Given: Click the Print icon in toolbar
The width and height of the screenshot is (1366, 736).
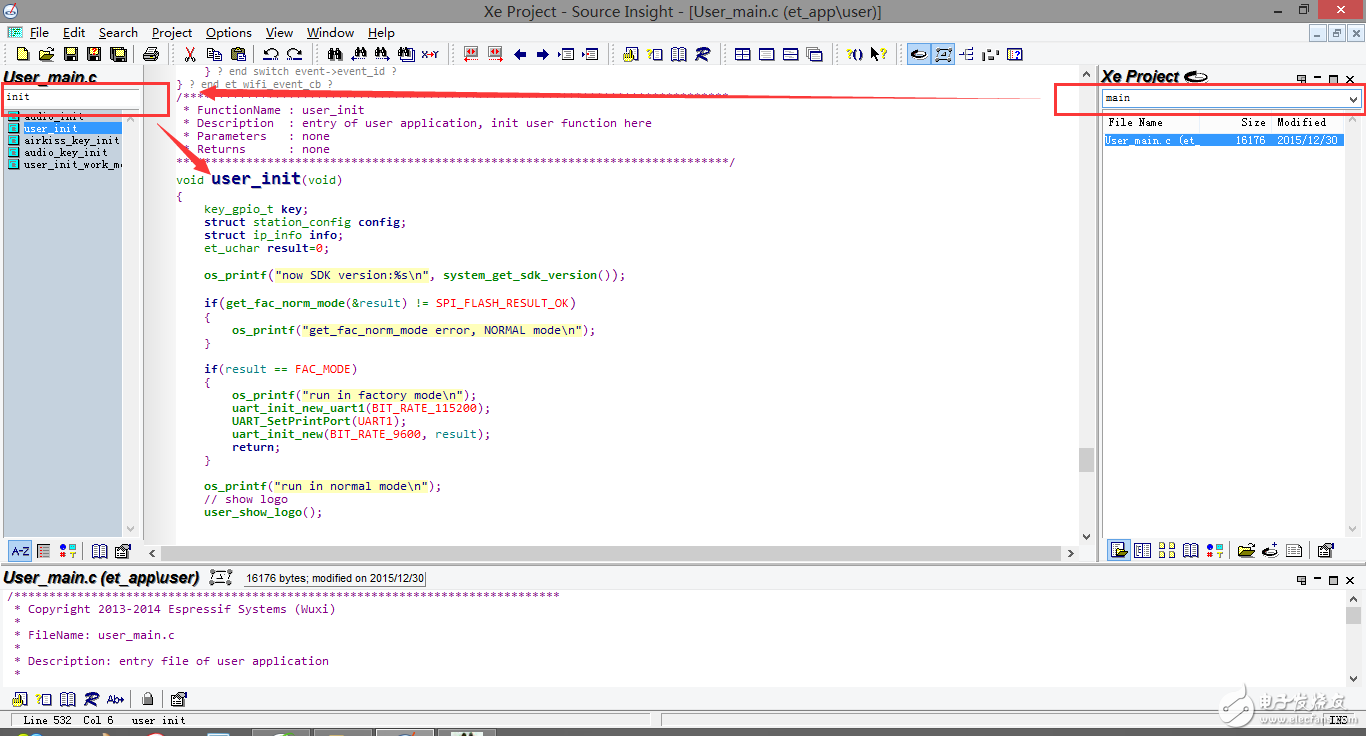Looking at the screenshot, I should pyautogui.click(x=150, y=54).
